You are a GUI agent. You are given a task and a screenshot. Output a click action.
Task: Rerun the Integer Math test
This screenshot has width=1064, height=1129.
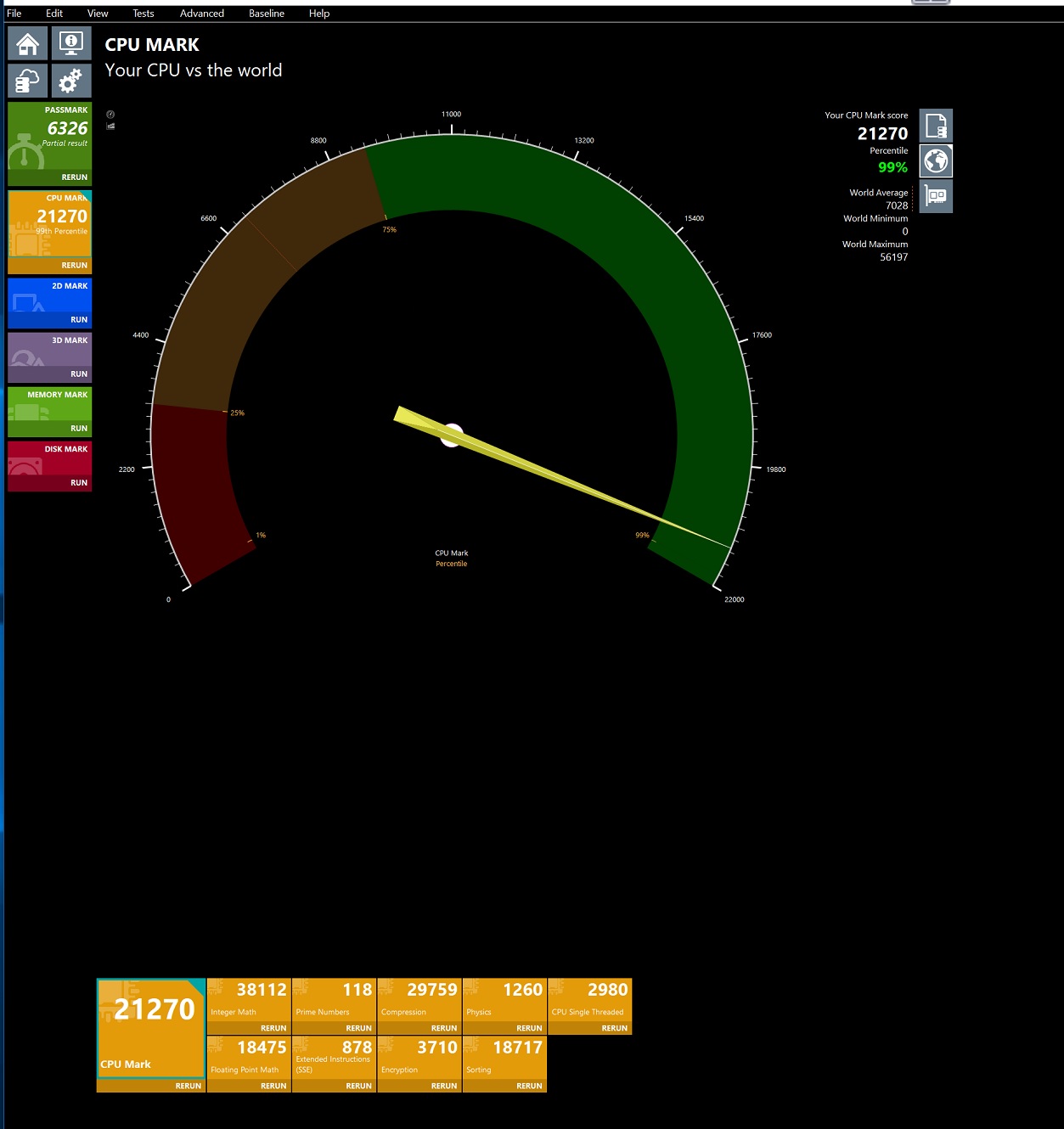pyautogui.click(x=249, y=1028)
